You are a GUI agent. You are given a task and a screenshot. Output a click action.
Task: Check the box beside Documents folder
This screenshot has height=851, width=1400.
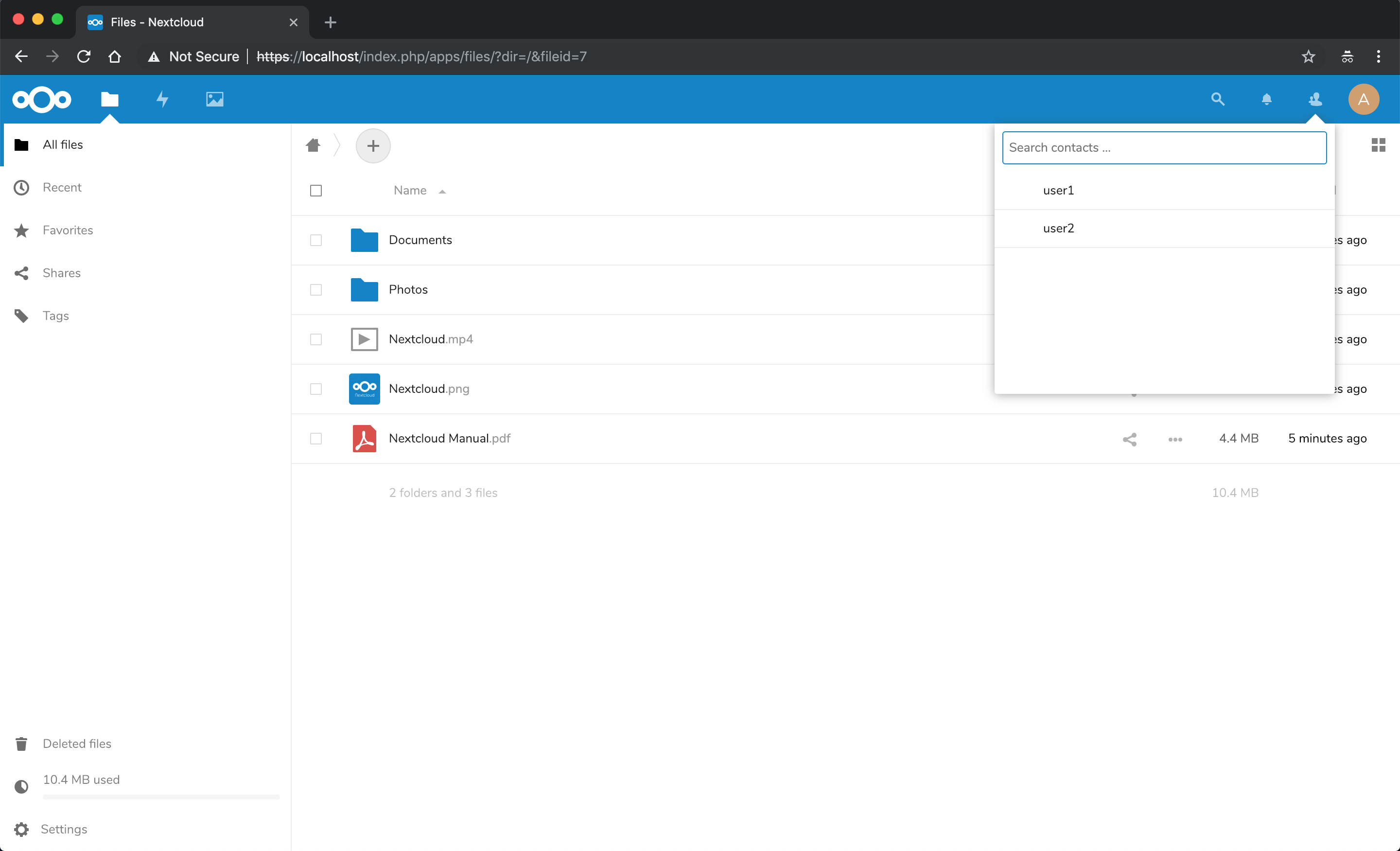316,240
